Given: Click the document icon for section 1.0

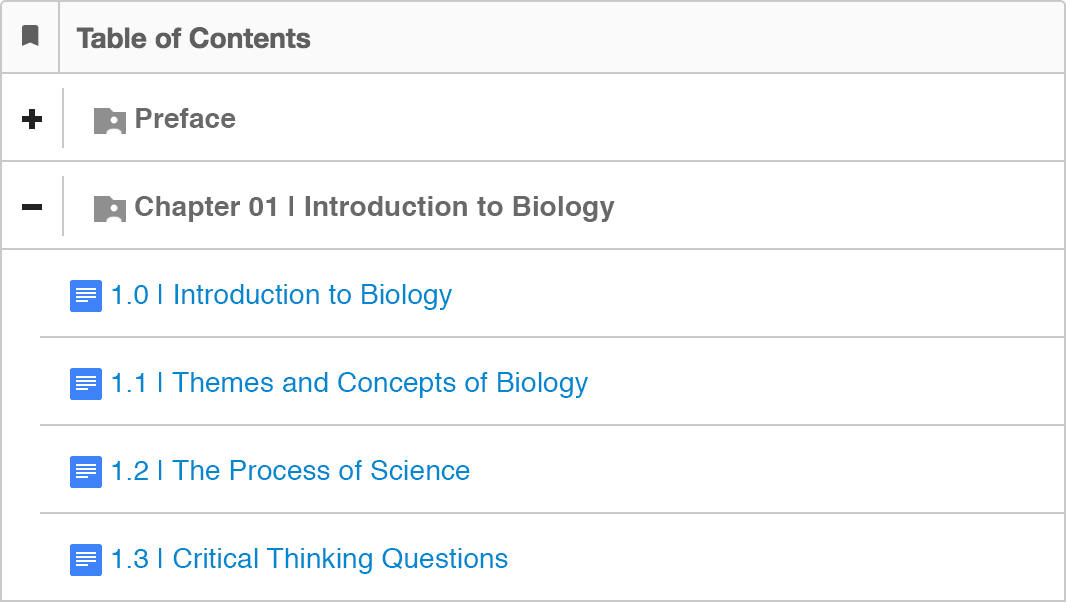Looking at the screenshot, I should click(x=86, y=296).
